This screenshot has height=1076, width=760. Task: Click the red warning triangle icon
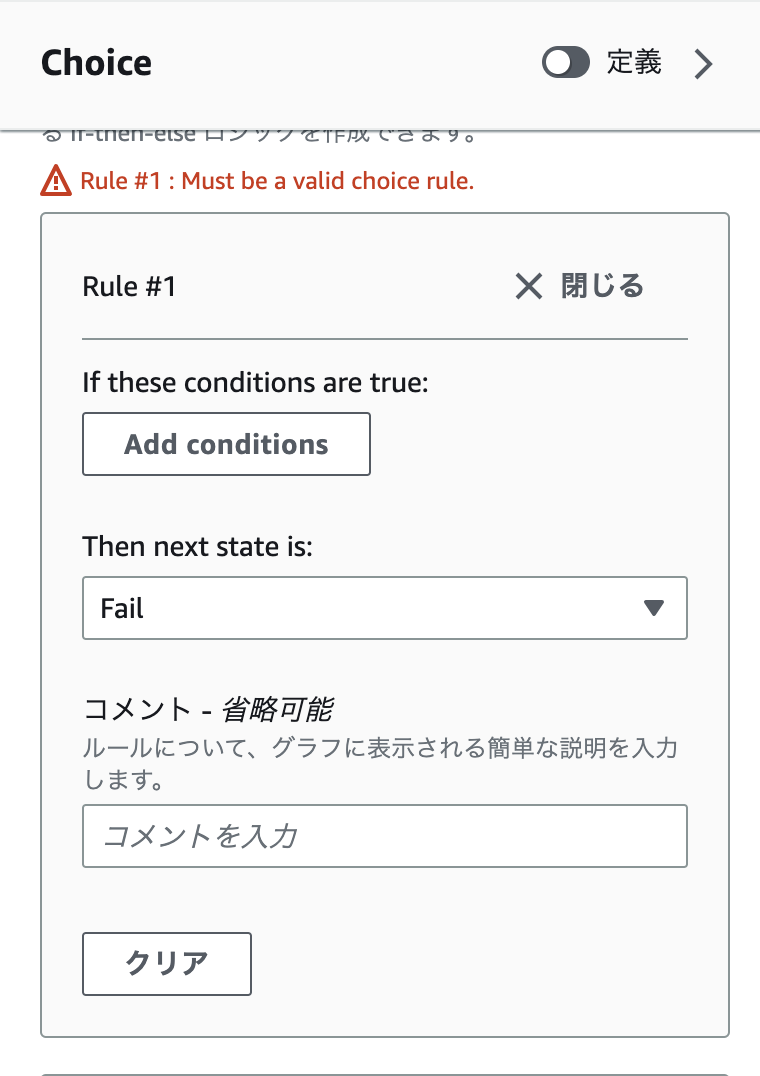click(x=56, y=181)
